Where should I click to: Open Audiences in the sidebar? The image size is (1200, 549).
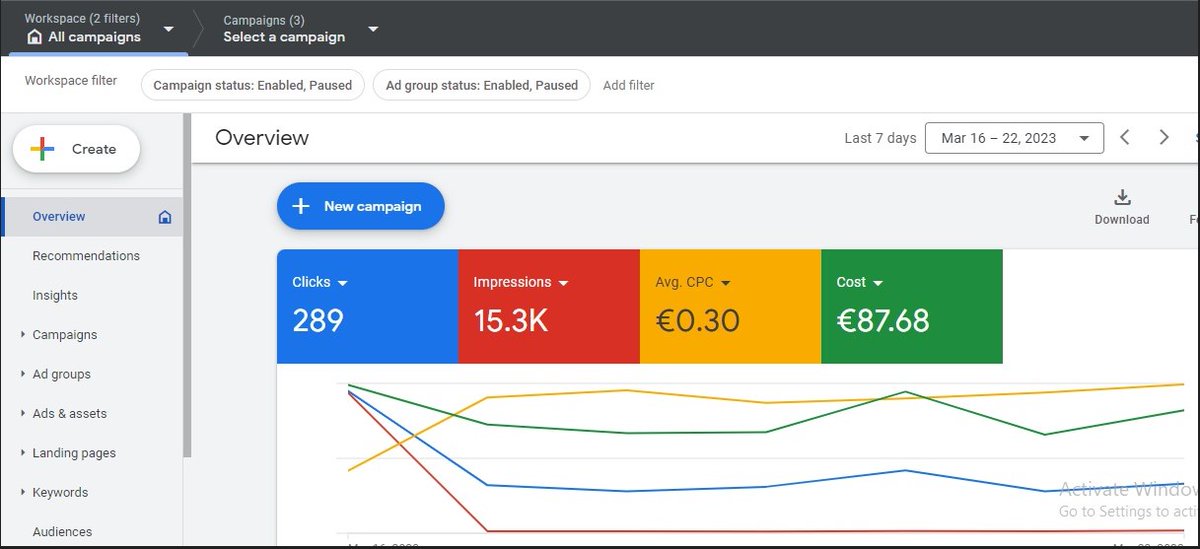pos(62,532)
